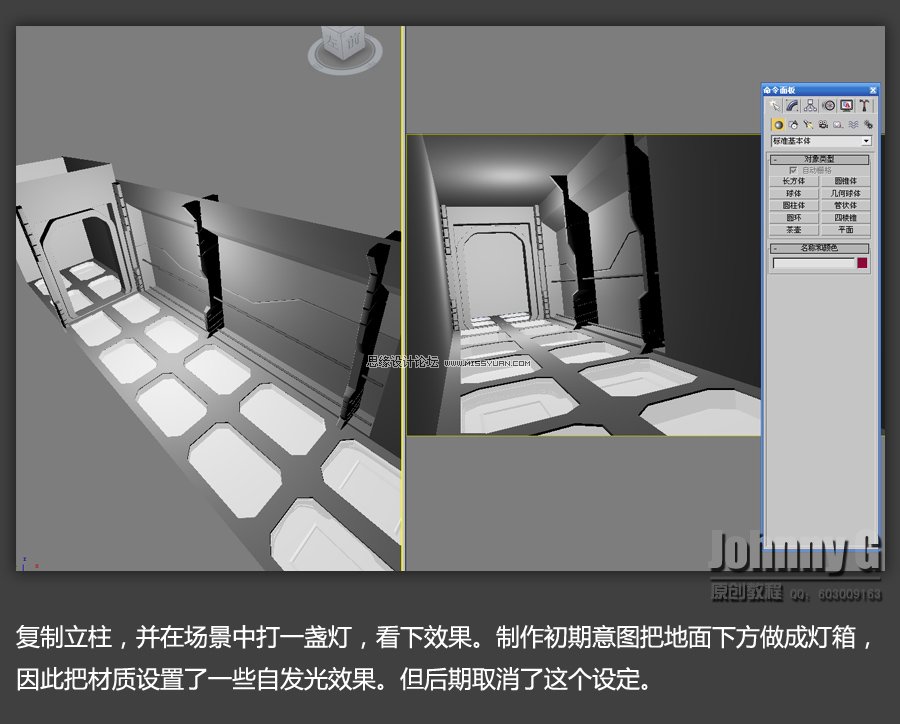Viewport: 900px width, 724px height.
Task: Open the object color swatch
Action: [862, 260]
